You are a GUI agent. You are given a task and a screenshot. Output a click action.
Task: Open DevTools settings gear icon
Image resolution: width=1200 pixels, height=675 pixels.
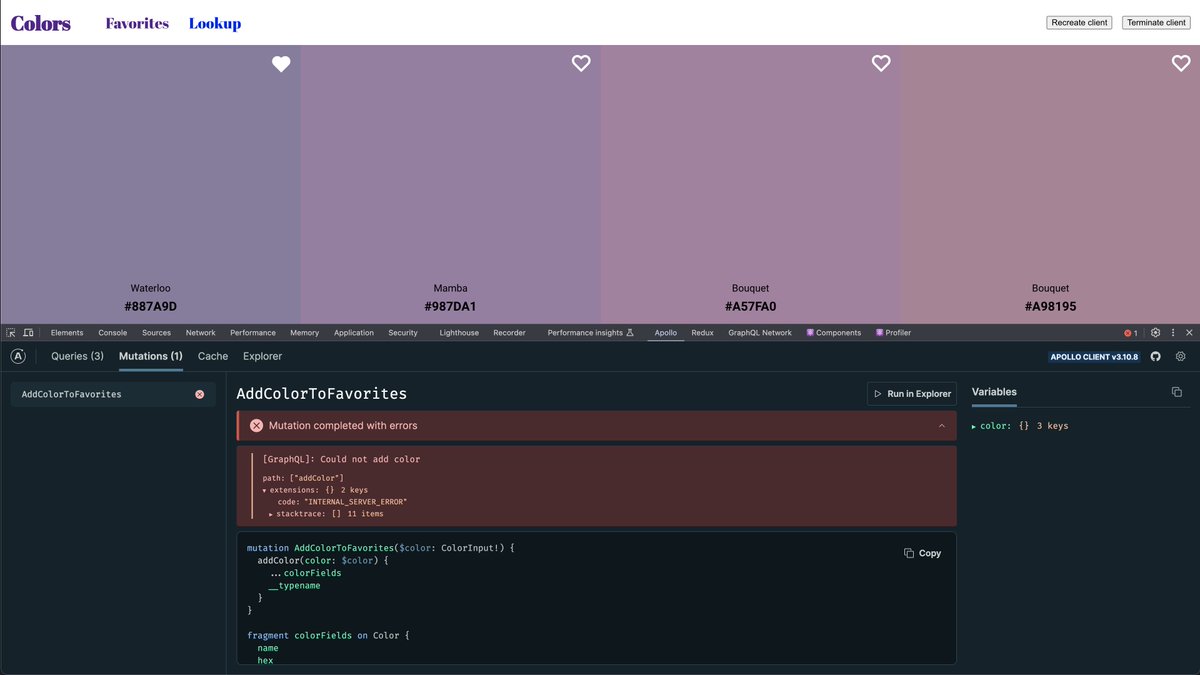tap(1156, 333)
